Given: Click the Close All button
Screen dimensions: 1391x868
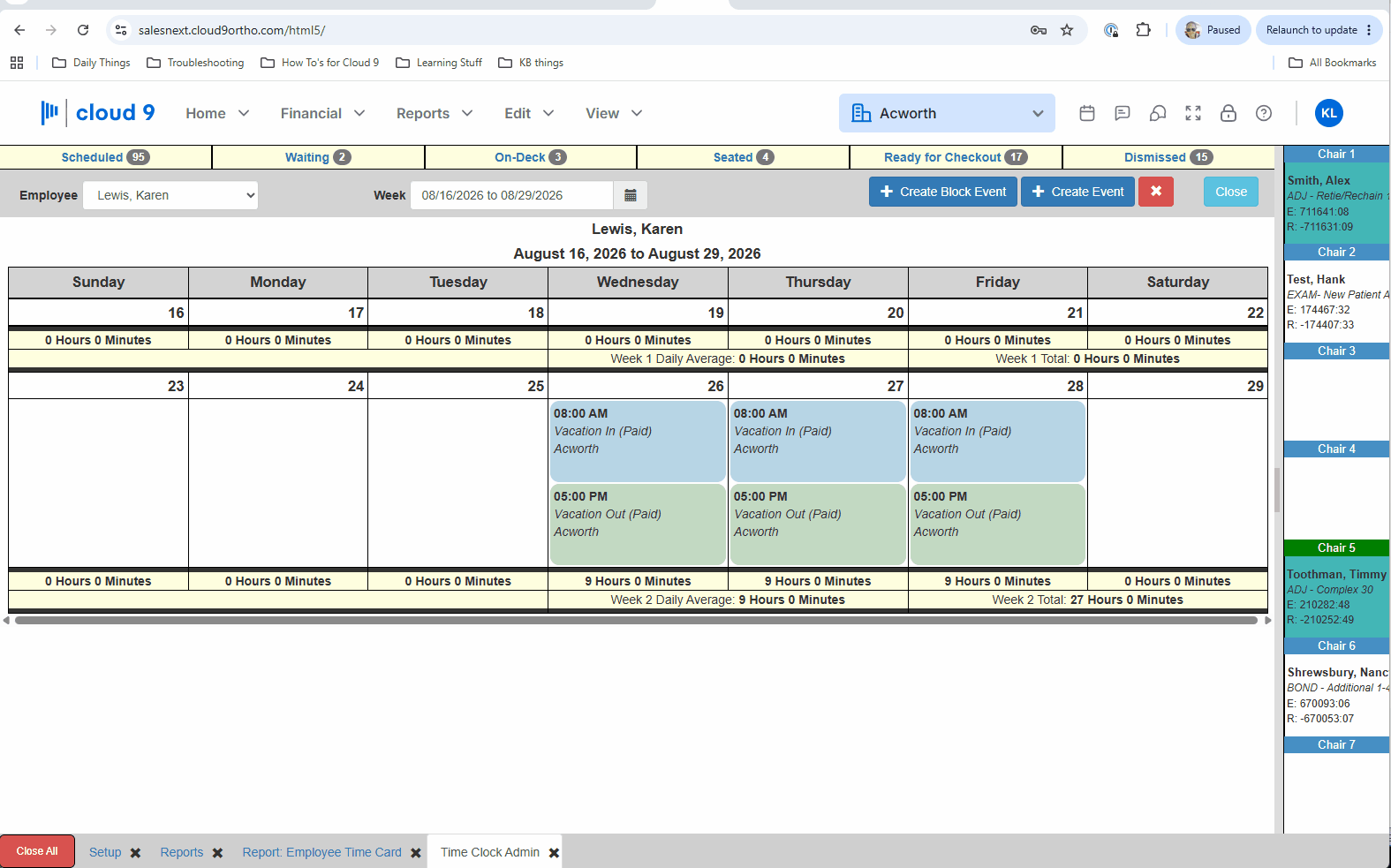Looking at the screenshot, I should (x=37, y=851).
